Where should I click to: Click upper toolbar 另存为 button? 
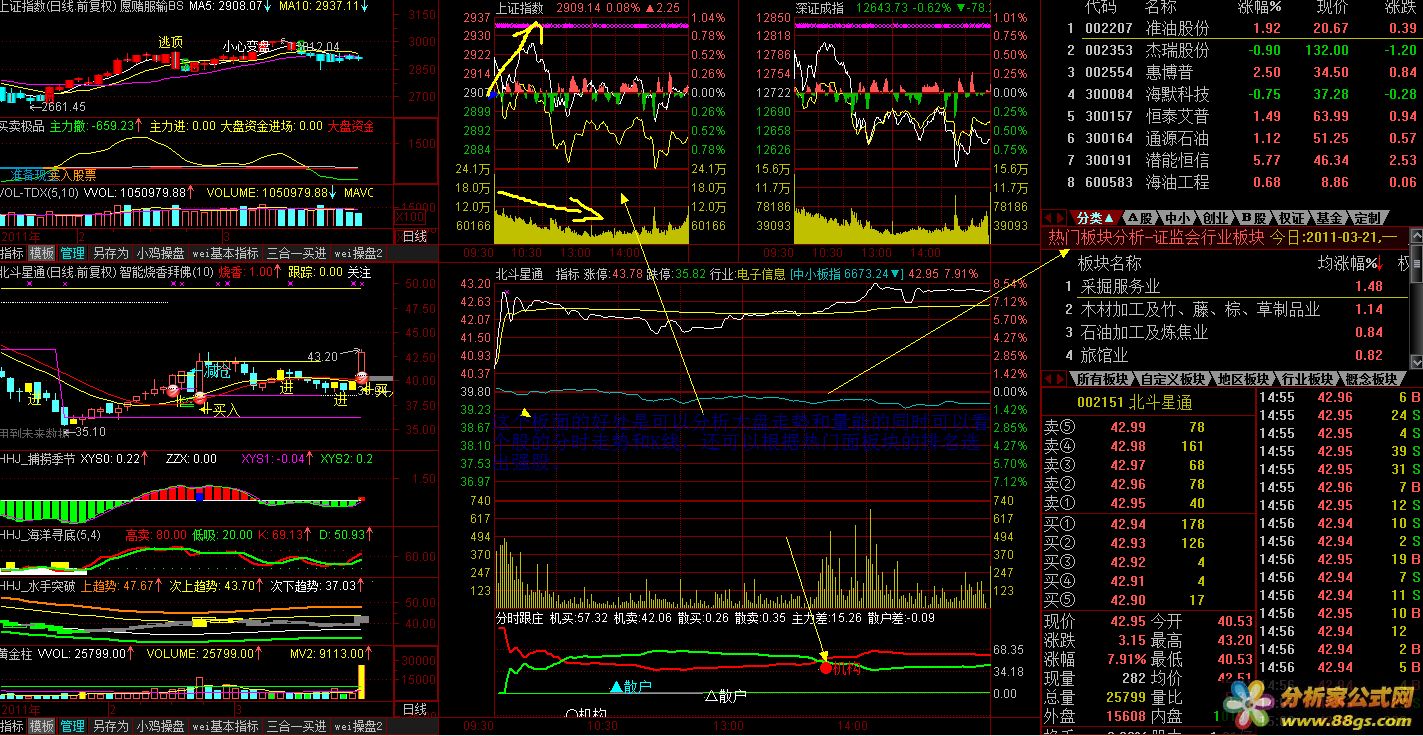pyautogui.click(x=110, y=253)
